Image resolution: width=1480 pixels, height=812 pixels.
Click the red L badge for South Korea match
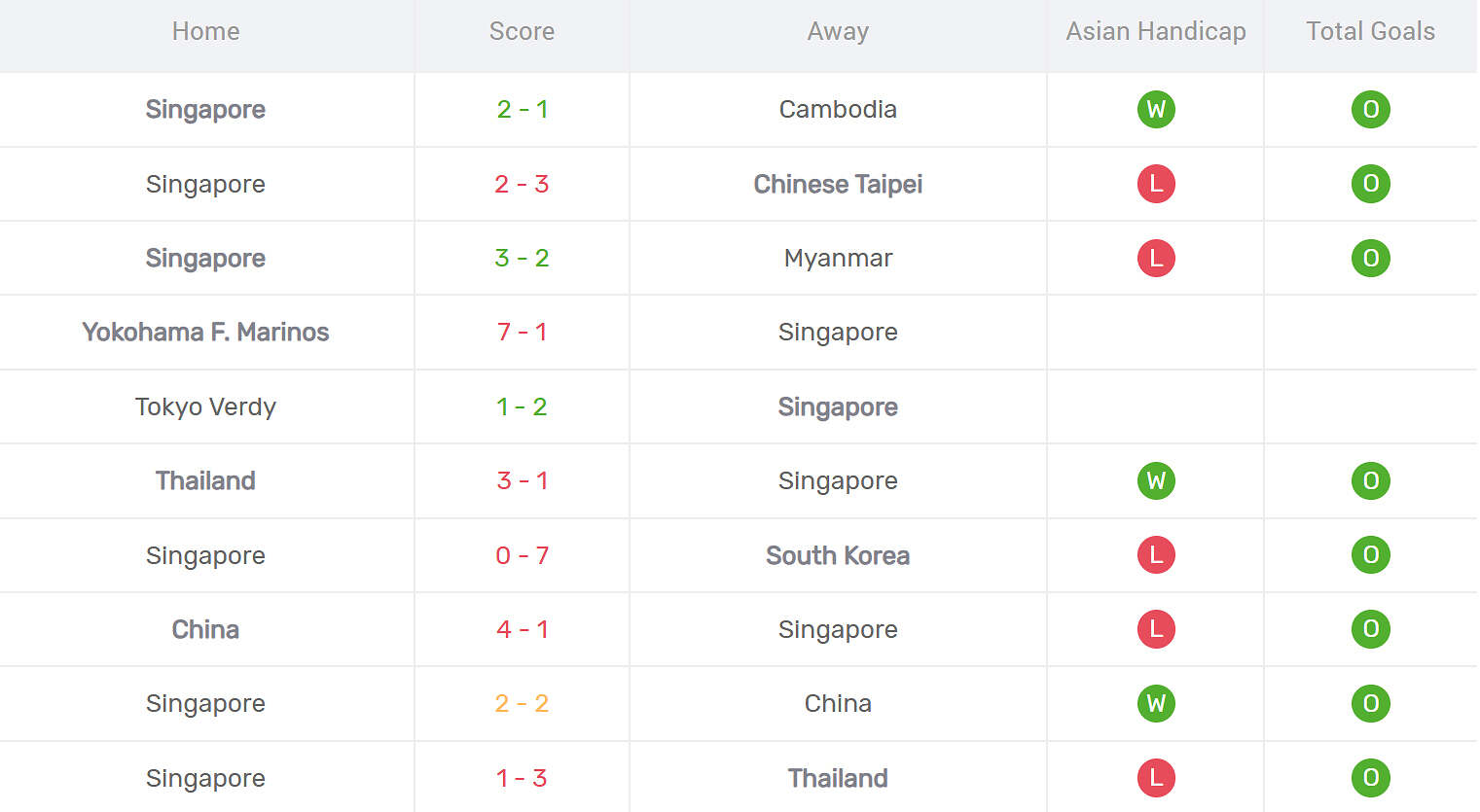click(x=1156, y=555)
